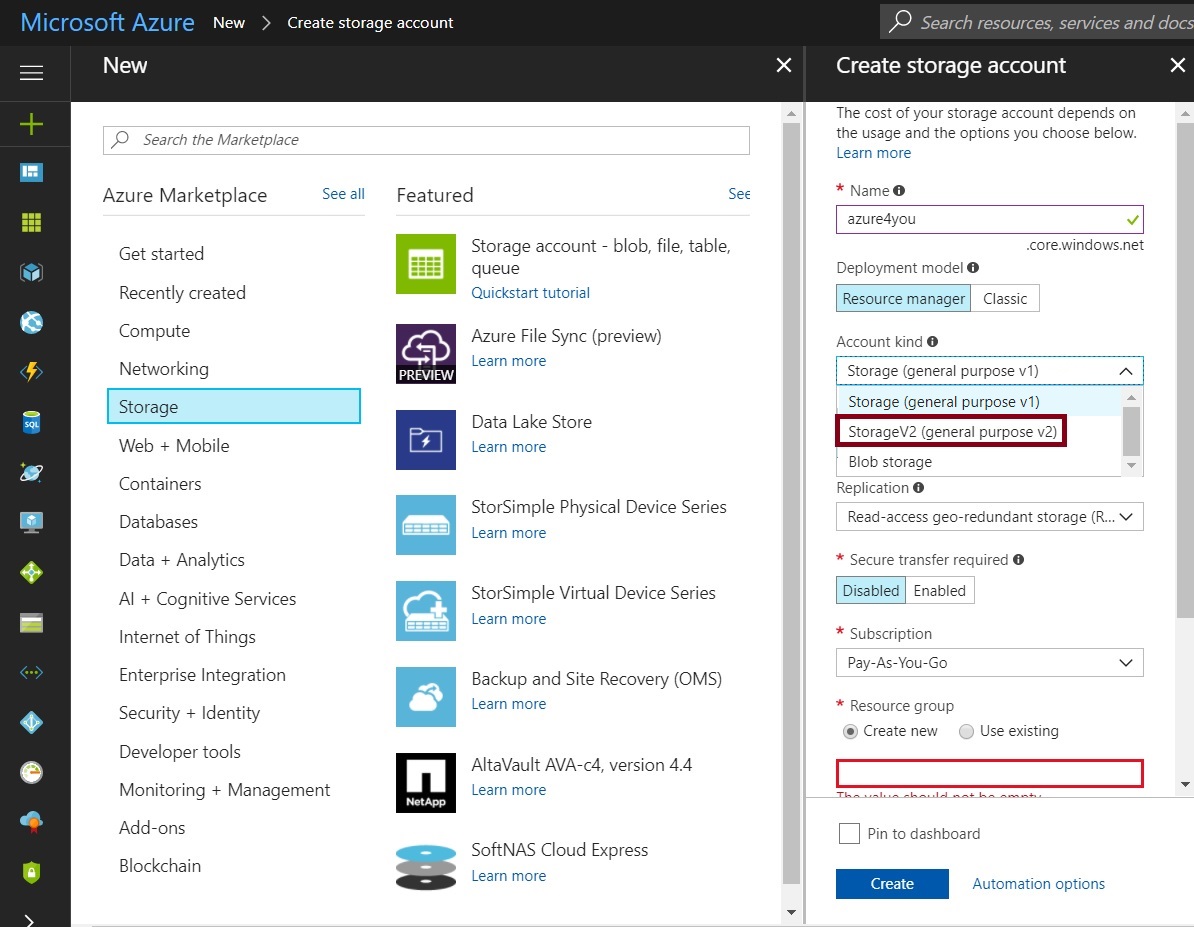Click SoftNAS Cloud Express disk icon
Viewport: 1194px width, 927px height.
point(426,868)
